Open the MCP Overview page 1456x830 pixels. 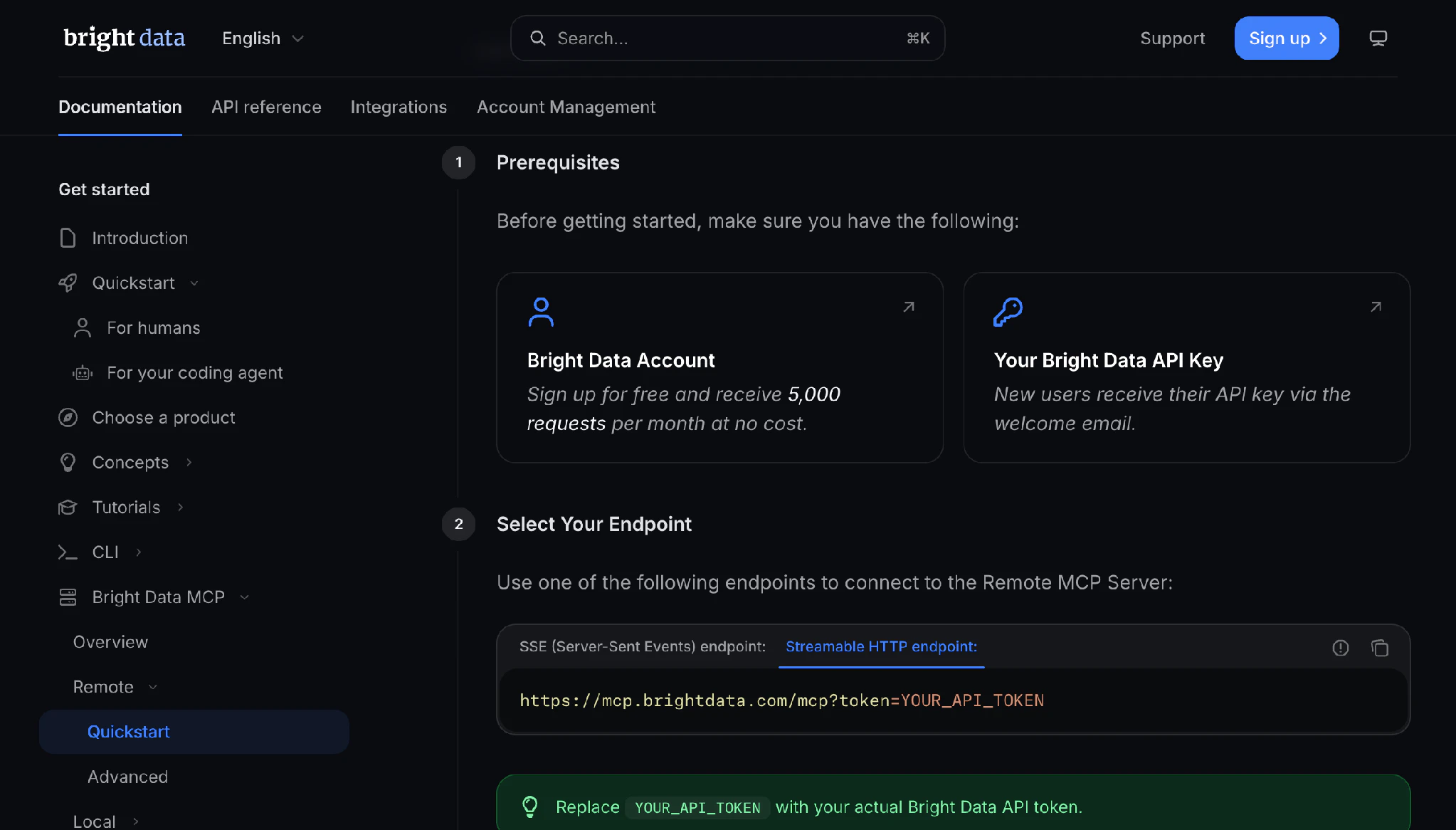(110, 642)
